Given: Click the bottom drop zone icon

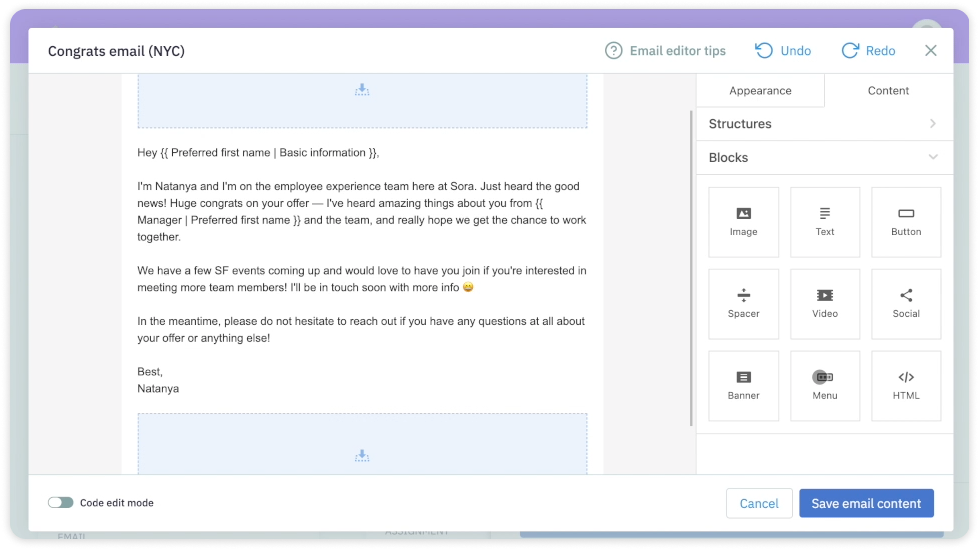Looking at the screenshot, I should coord(362,456).
